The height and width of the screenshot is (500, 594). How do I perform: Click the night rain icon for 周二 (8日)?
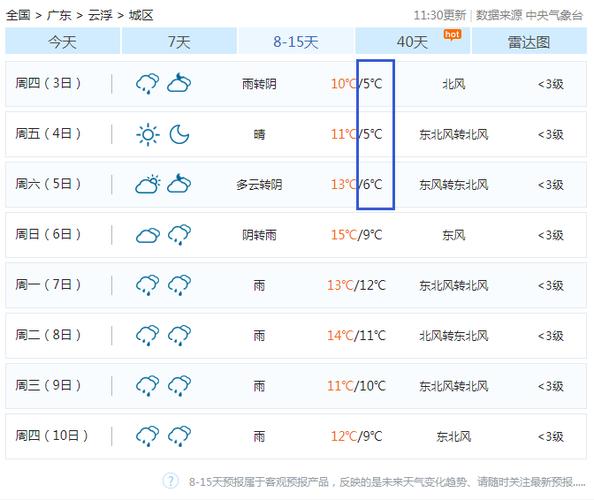180,335
